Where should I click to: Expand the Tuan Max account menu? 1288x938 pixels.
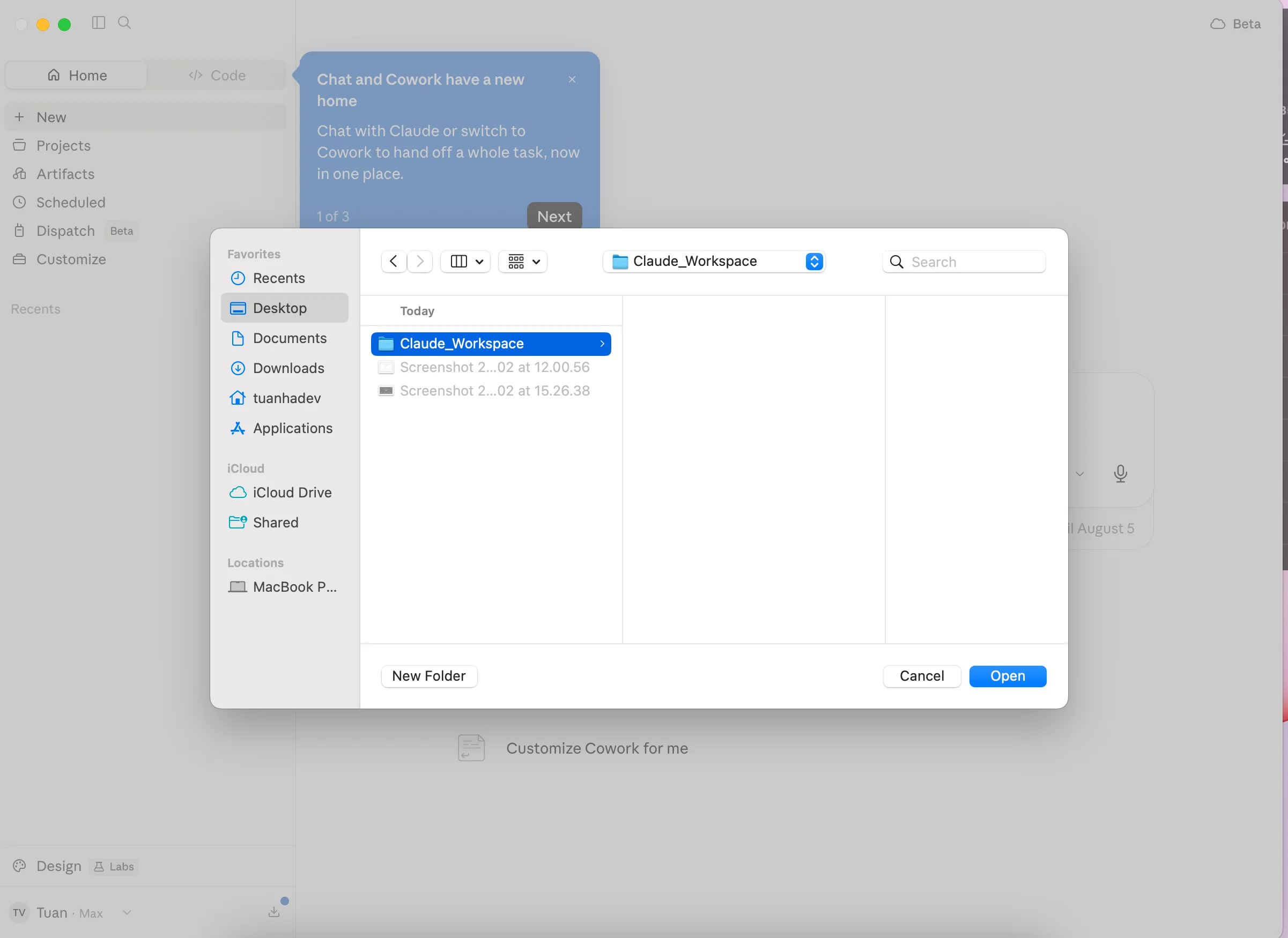click(127, 912)
